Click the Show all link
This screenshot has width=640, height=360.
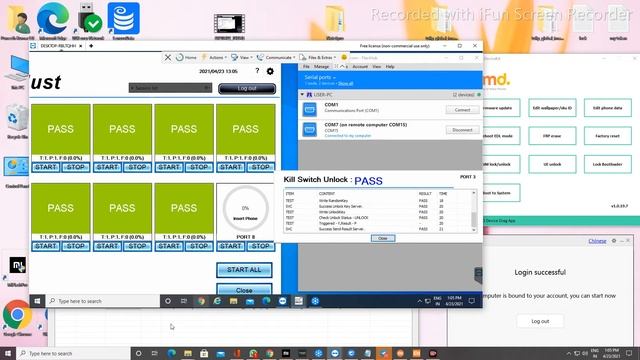pos(345,83)
